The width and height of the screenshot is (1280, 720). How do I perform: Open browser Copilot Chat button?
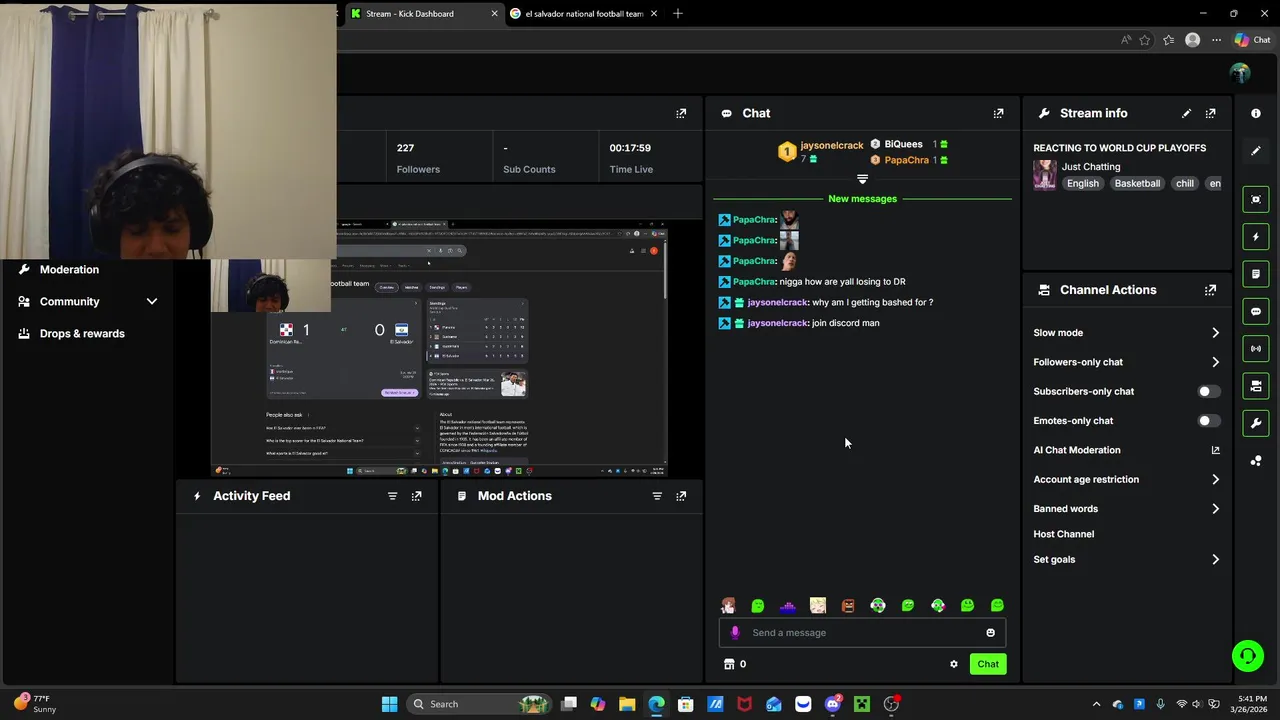(1252, 40)
